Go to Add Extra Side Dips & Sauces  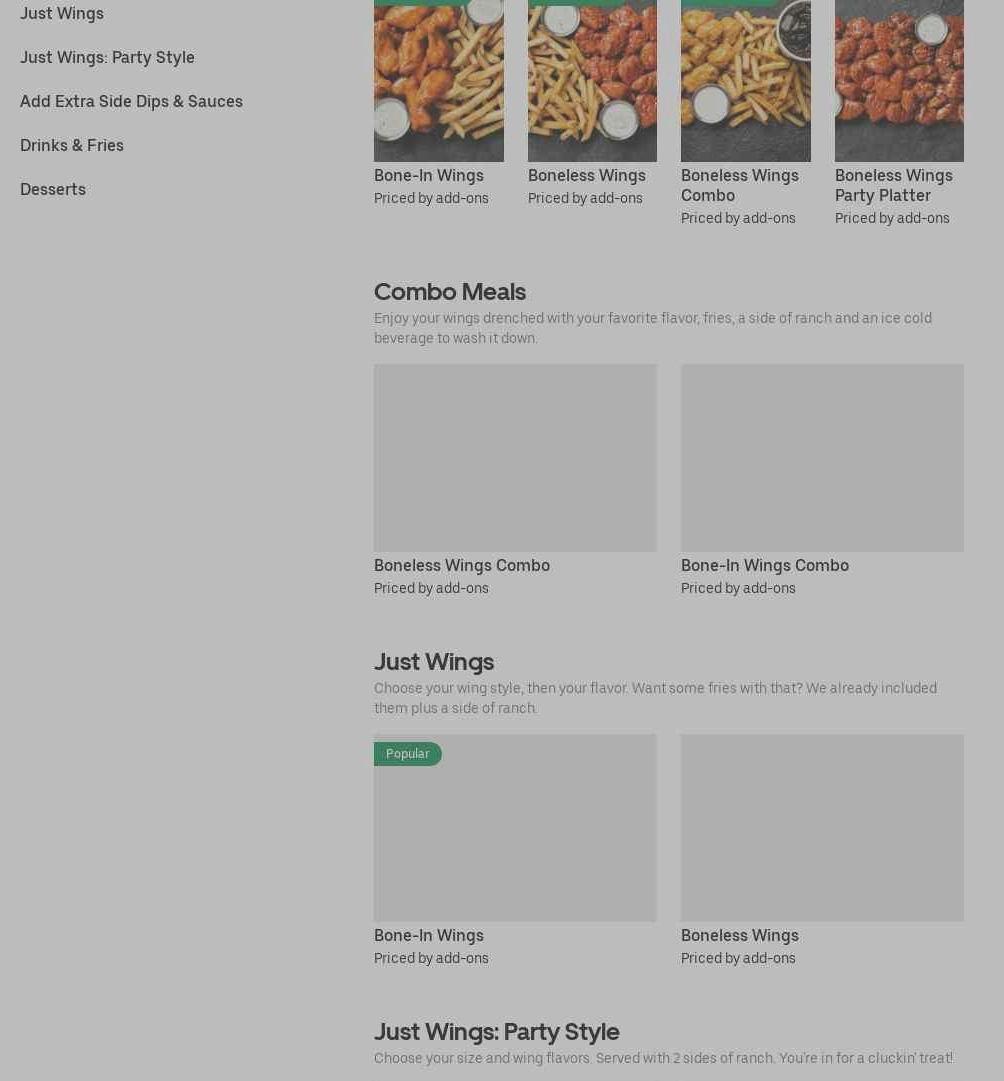131,101
